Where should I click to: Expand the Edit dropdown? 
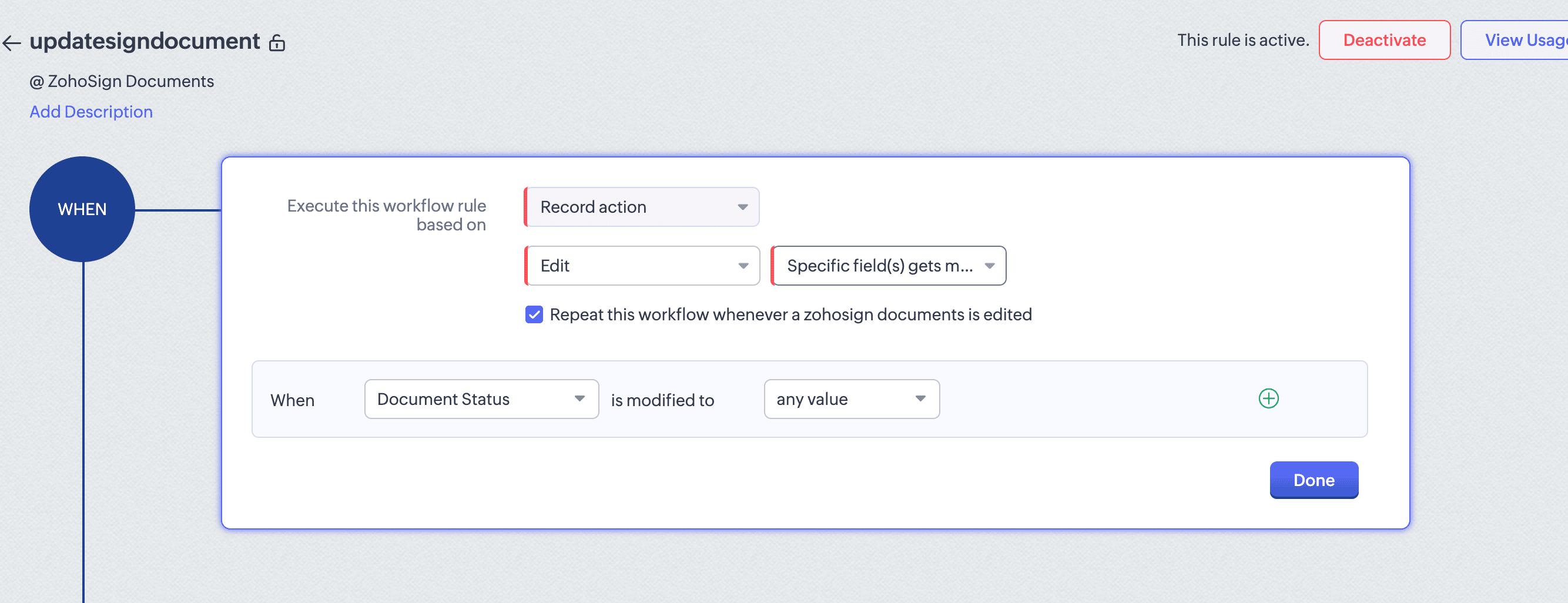tap(642, 266)
